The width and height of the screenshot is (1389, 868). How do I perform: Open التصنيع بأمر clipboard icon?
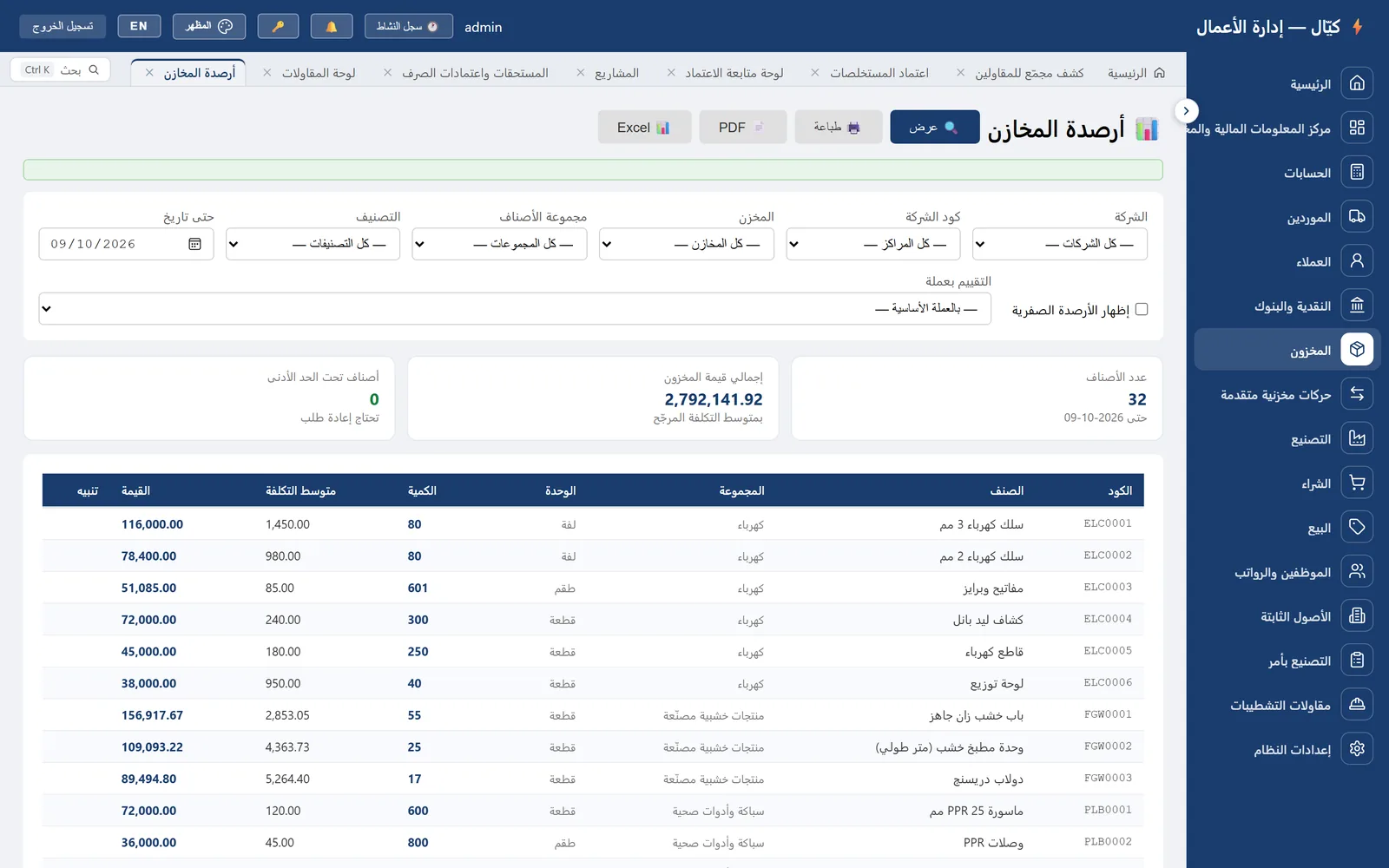tap(1357, 660)
